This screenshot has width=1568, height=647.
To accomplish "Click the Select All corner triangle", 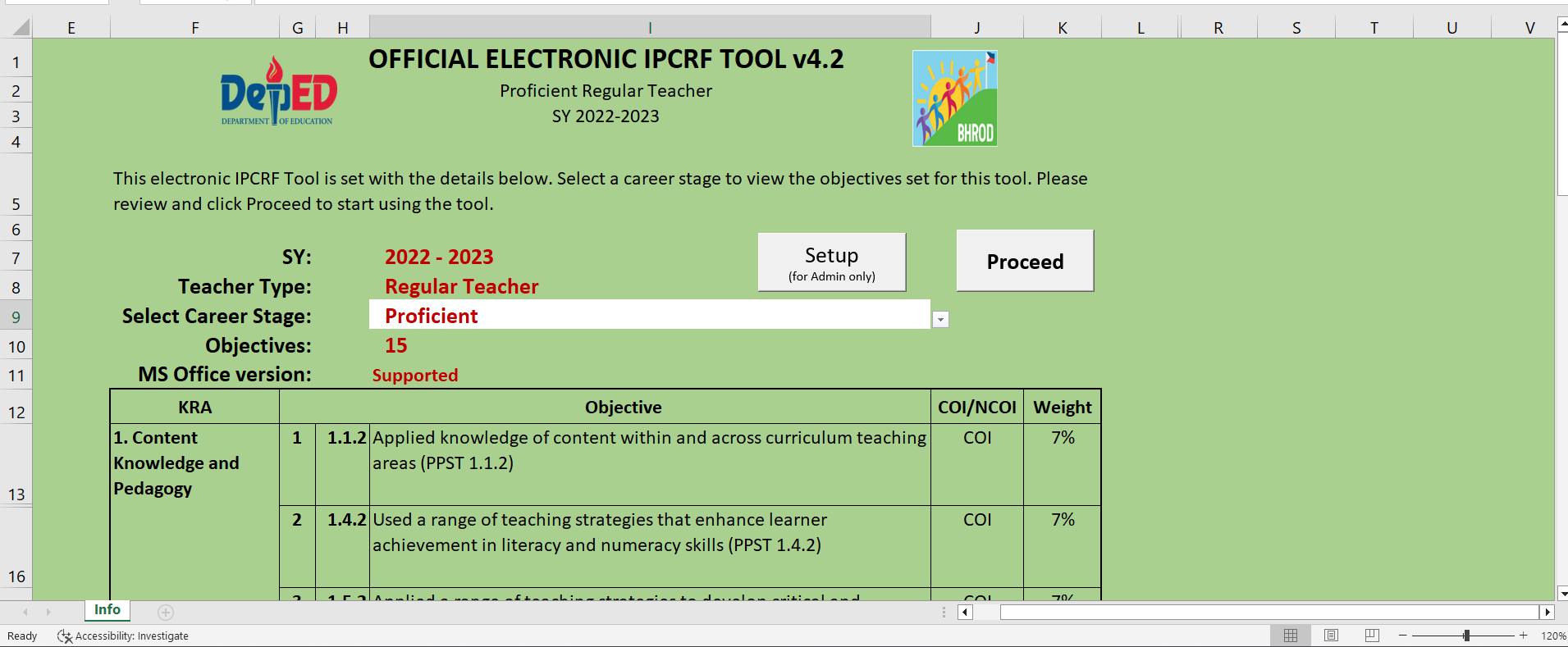I will (21, 28).
